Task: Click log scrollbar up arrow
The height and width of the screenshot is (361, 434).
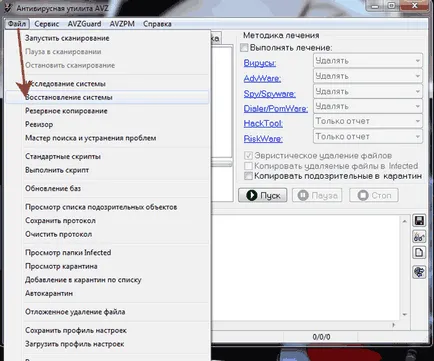Action: (x=404, y=221)
